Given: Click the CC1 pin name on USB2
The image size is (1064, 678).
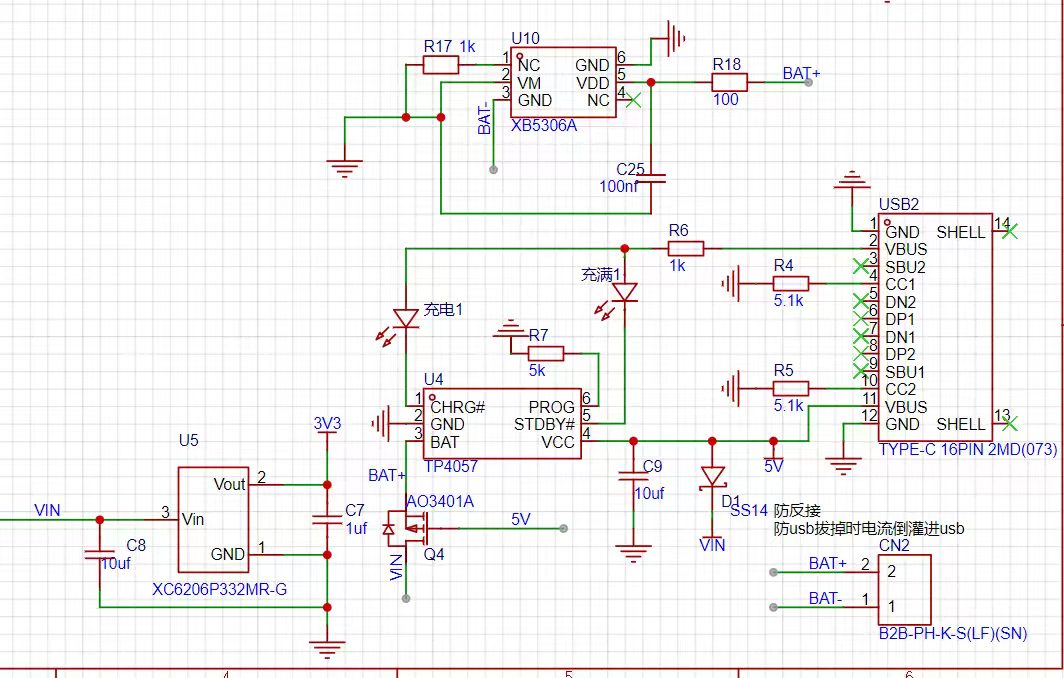Looking at the screenshot, I should pyautogui.click(x=900, y=284).
